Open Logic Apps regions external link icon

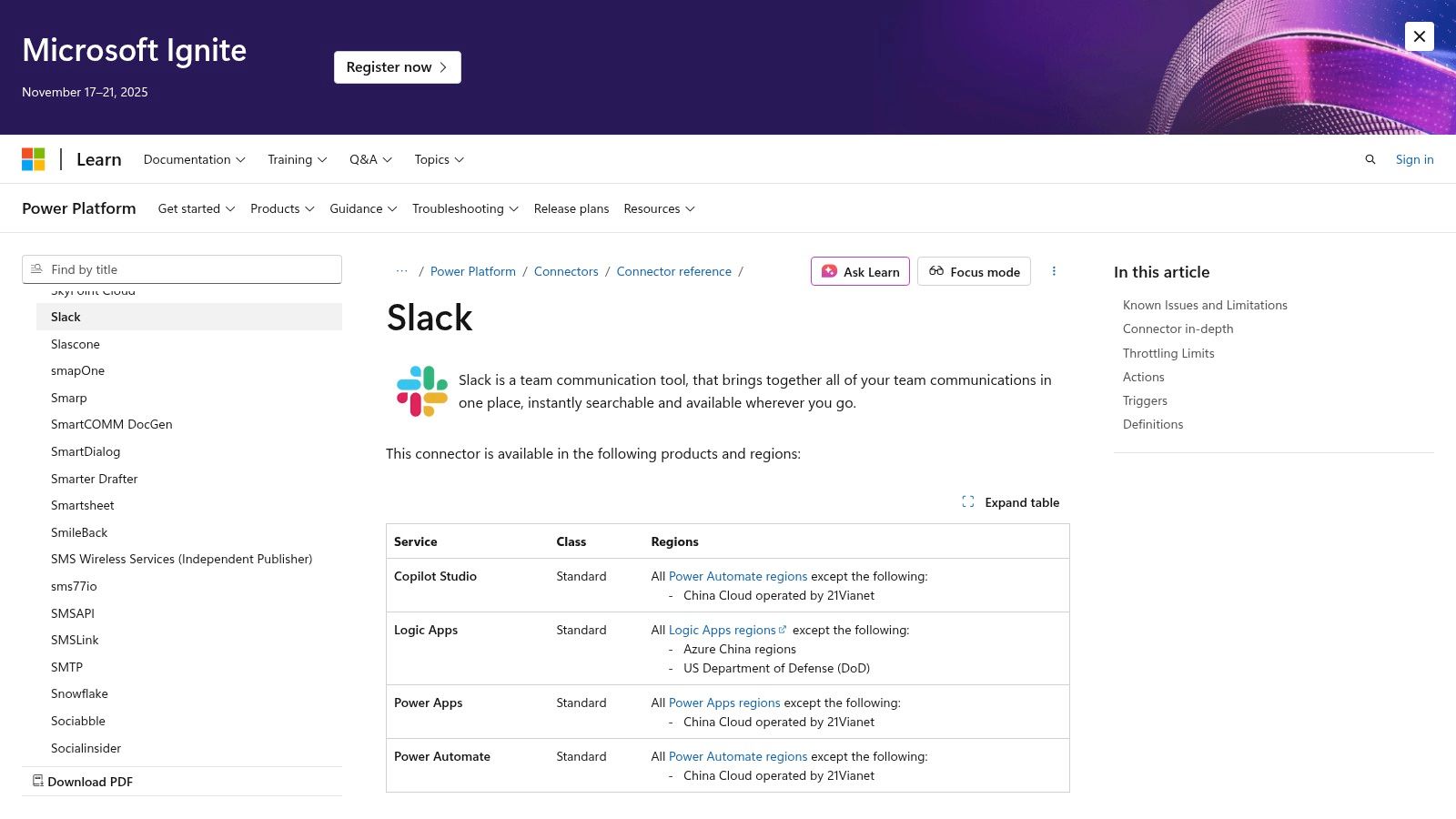pos(783,629)
